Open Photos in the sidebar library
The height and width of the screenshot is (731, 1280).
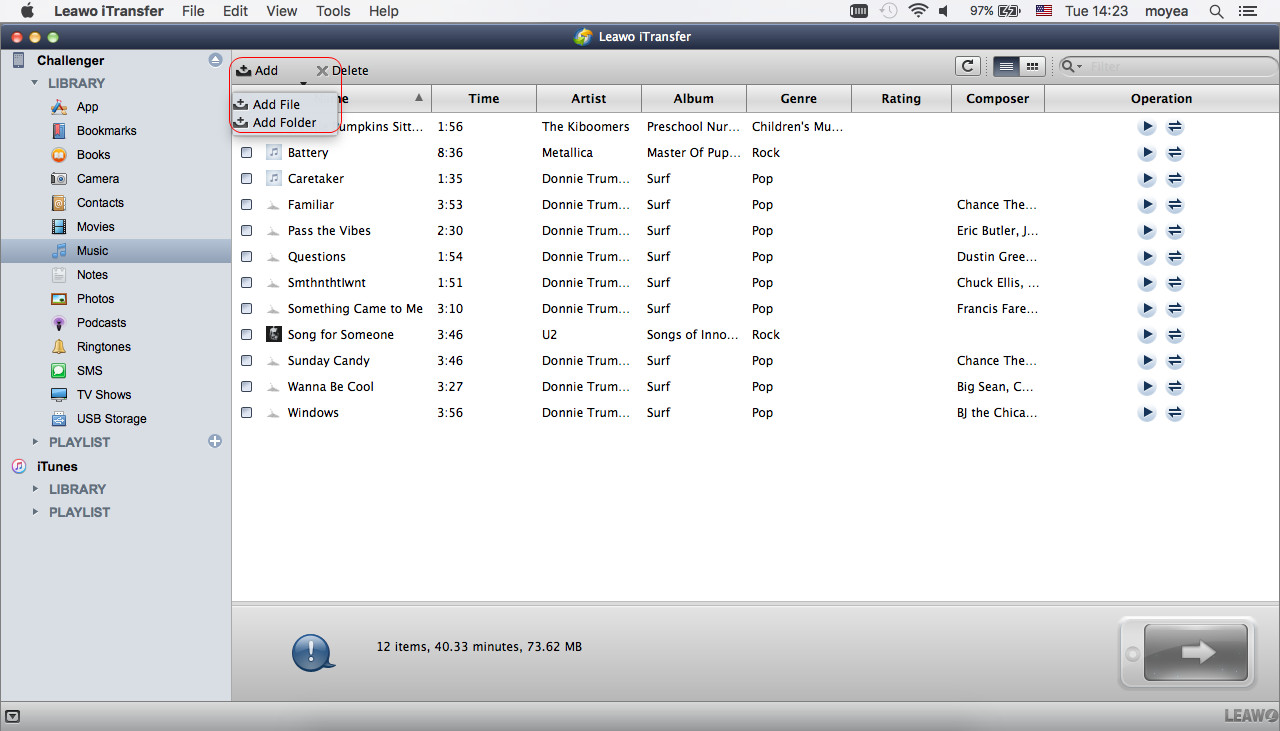(x=95, y=299)
